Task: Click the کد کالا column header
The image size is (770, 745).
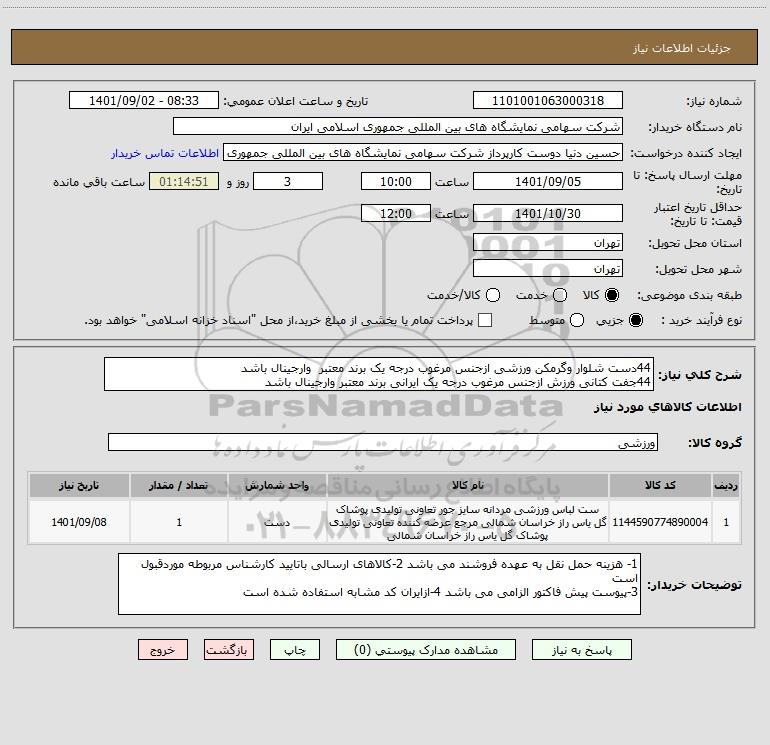Action: [x=660, y=485]
